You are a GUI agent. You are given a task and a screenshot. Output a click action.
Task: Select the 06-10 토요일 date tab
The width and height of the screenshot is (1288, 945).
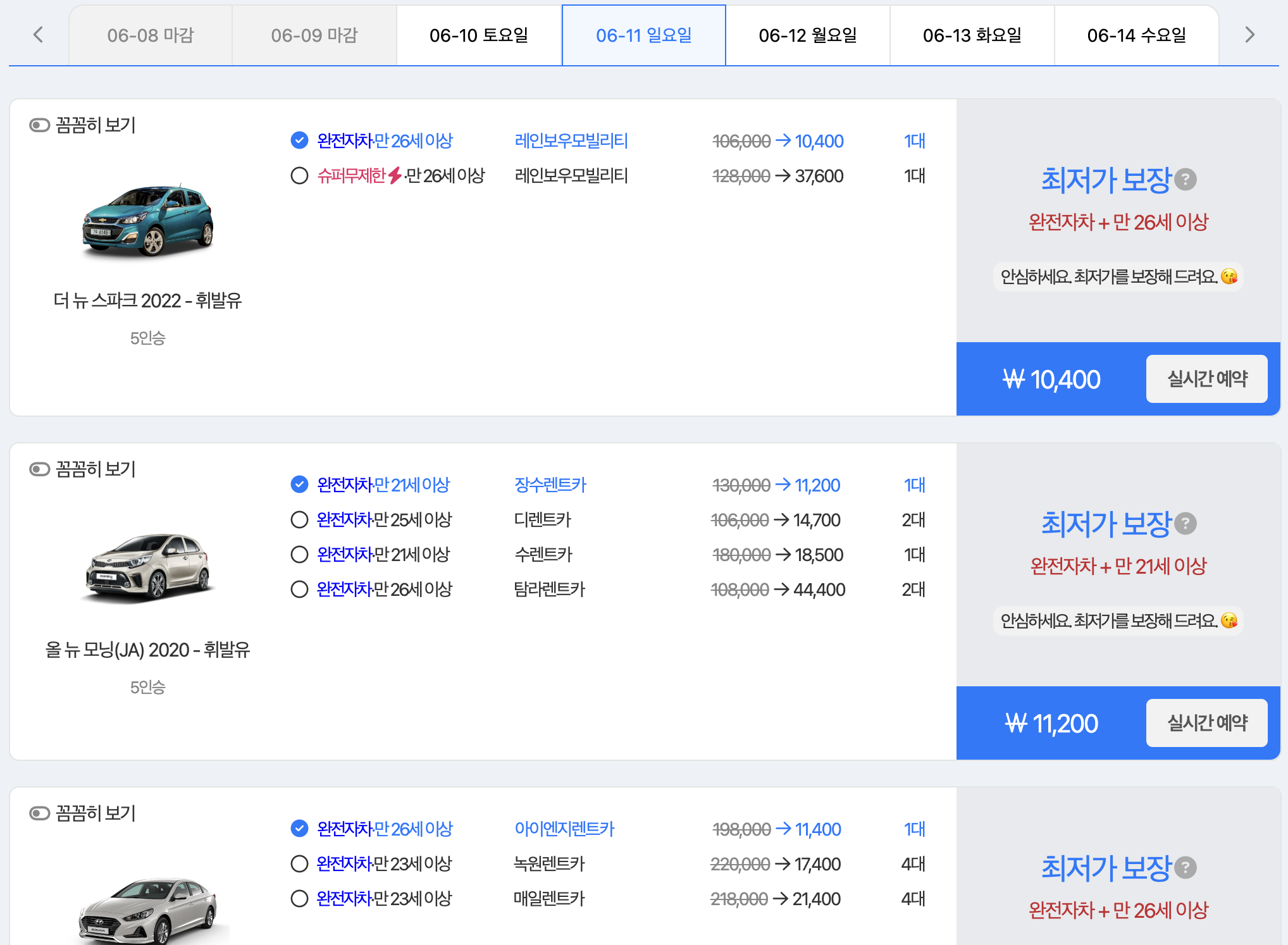point(479,35)
